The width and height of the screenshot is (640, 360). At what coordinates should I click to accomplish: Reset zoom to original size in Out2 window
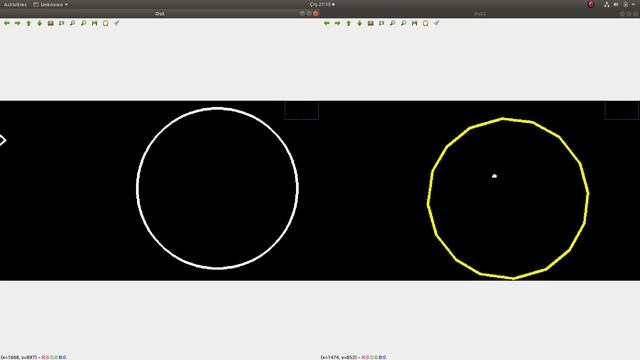tap(371, 23)
